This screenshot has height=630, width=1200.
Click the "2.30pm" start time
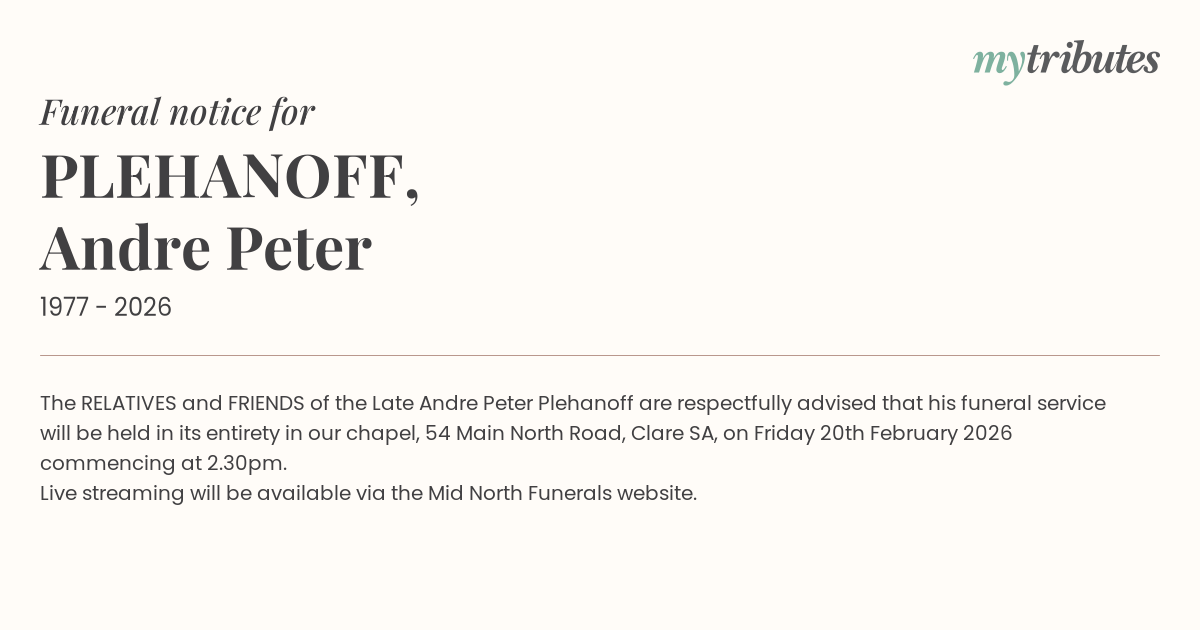tap(246, 463)
